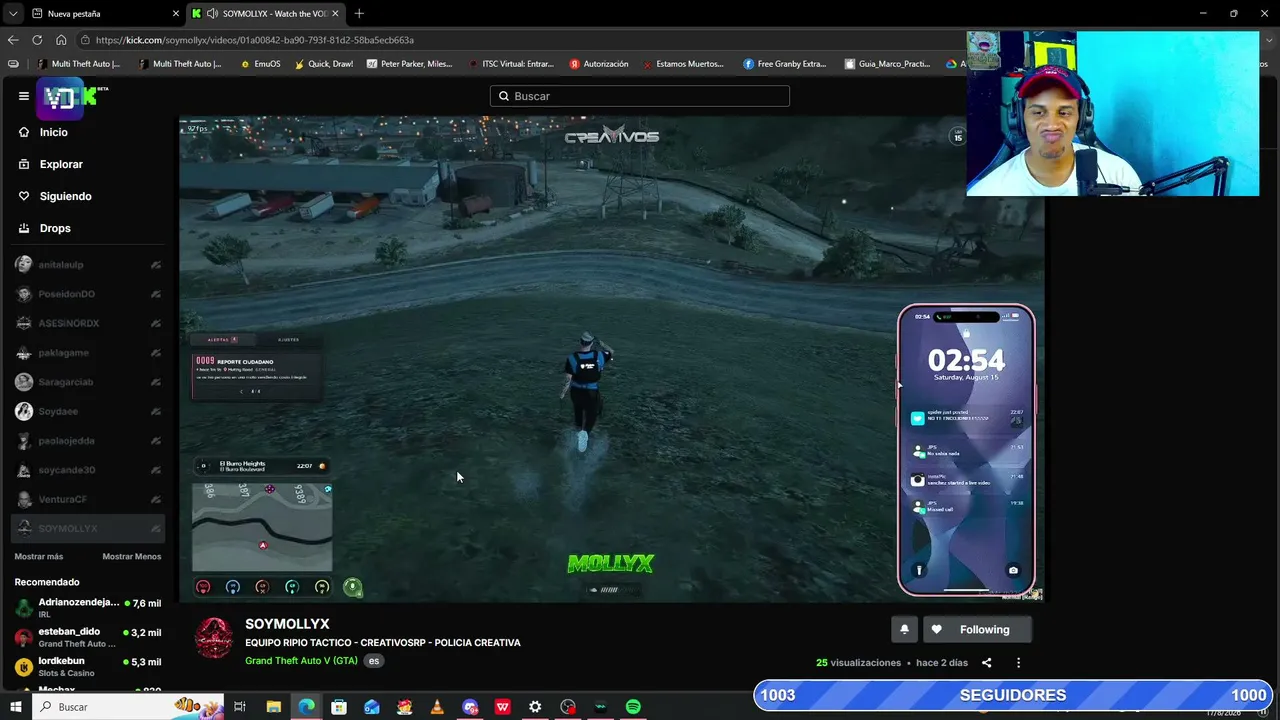Image resolution: width=1280 pixels, height=720 pixels.
Task: Open the Kick sidebar hamburger menu
Action: point(23,96)
